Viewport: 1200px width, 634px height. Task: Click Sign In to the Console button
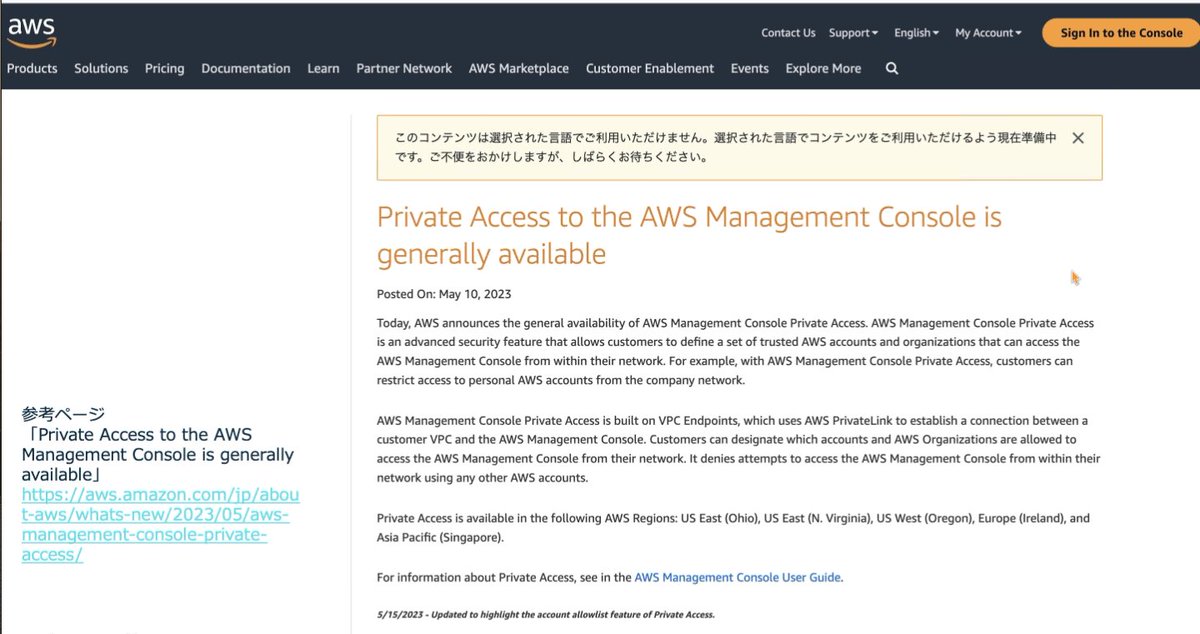point(1121,33)
